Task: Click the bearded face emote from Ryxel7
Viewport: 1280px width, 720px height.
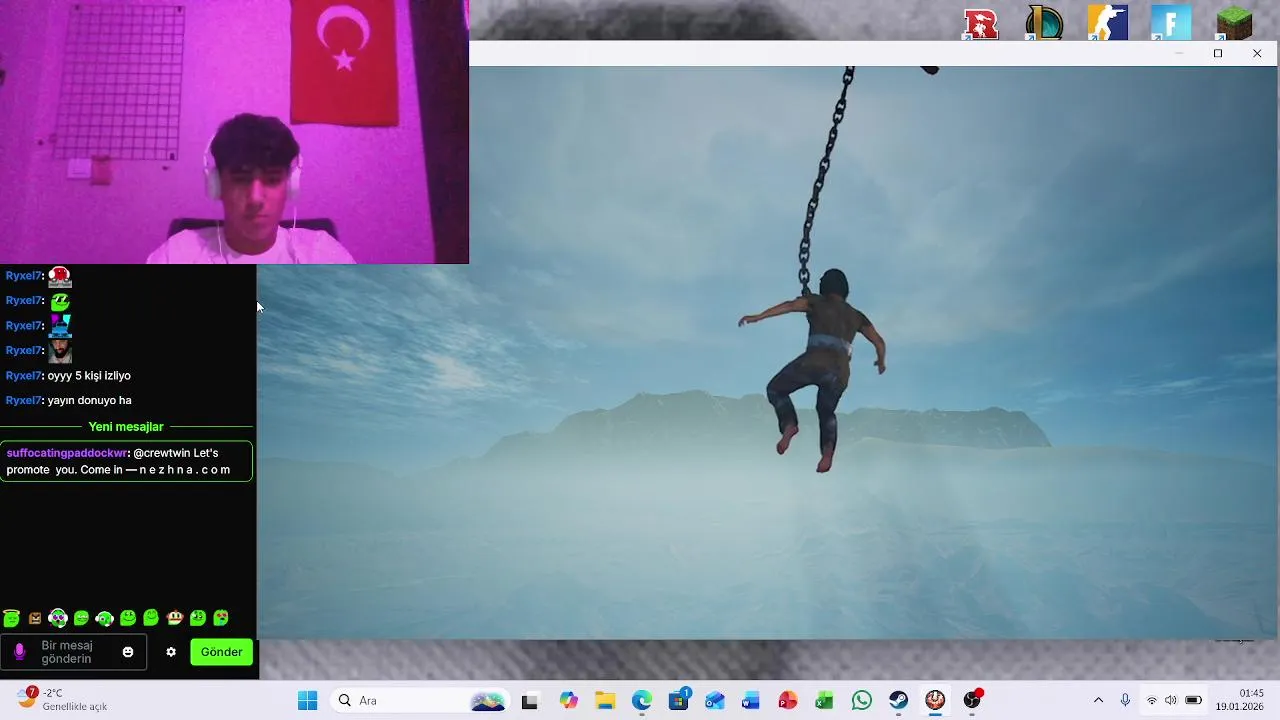Action: (60, 351)
